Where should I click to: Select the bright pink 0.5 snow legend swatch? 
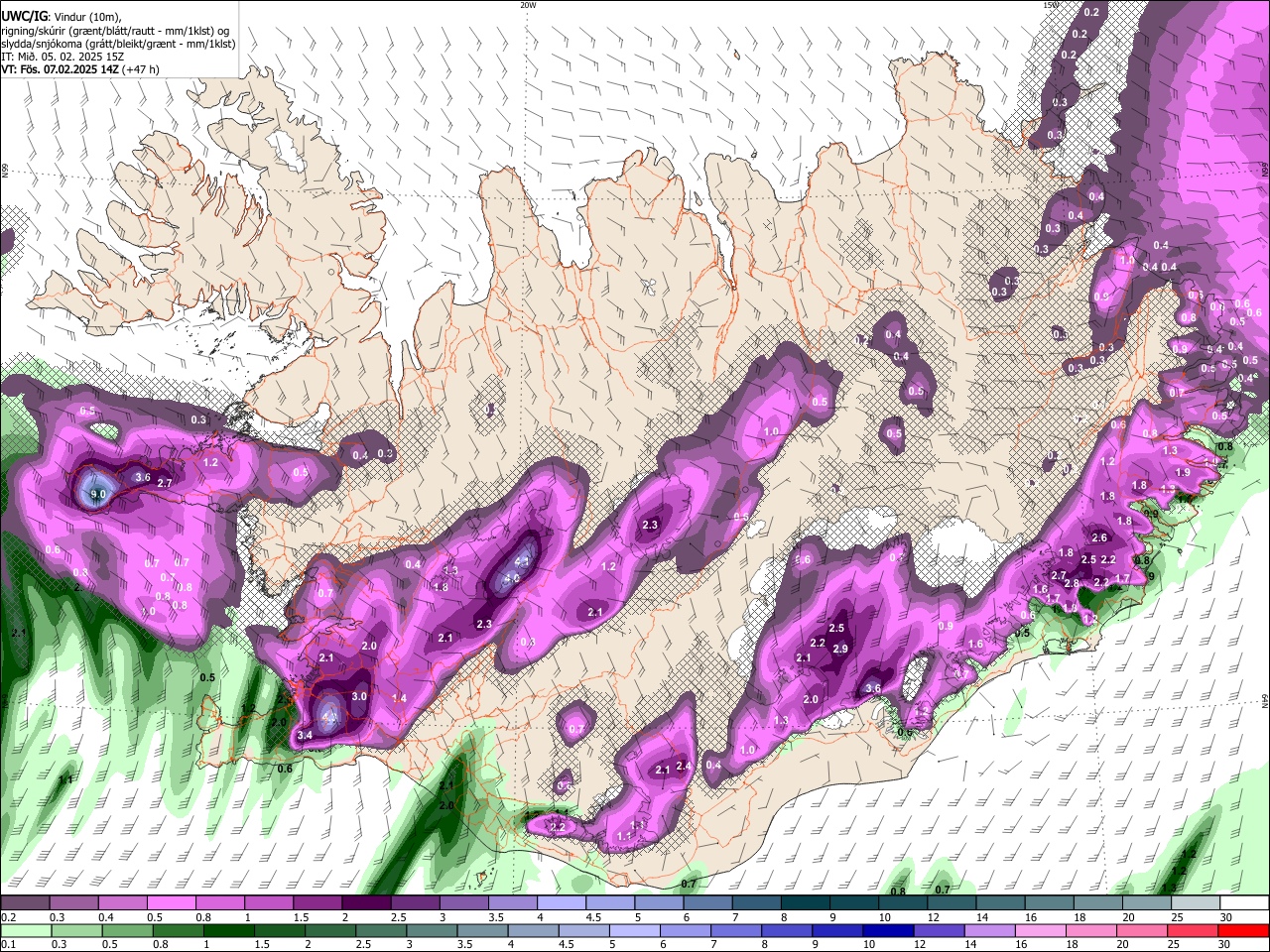pos(171,902)
